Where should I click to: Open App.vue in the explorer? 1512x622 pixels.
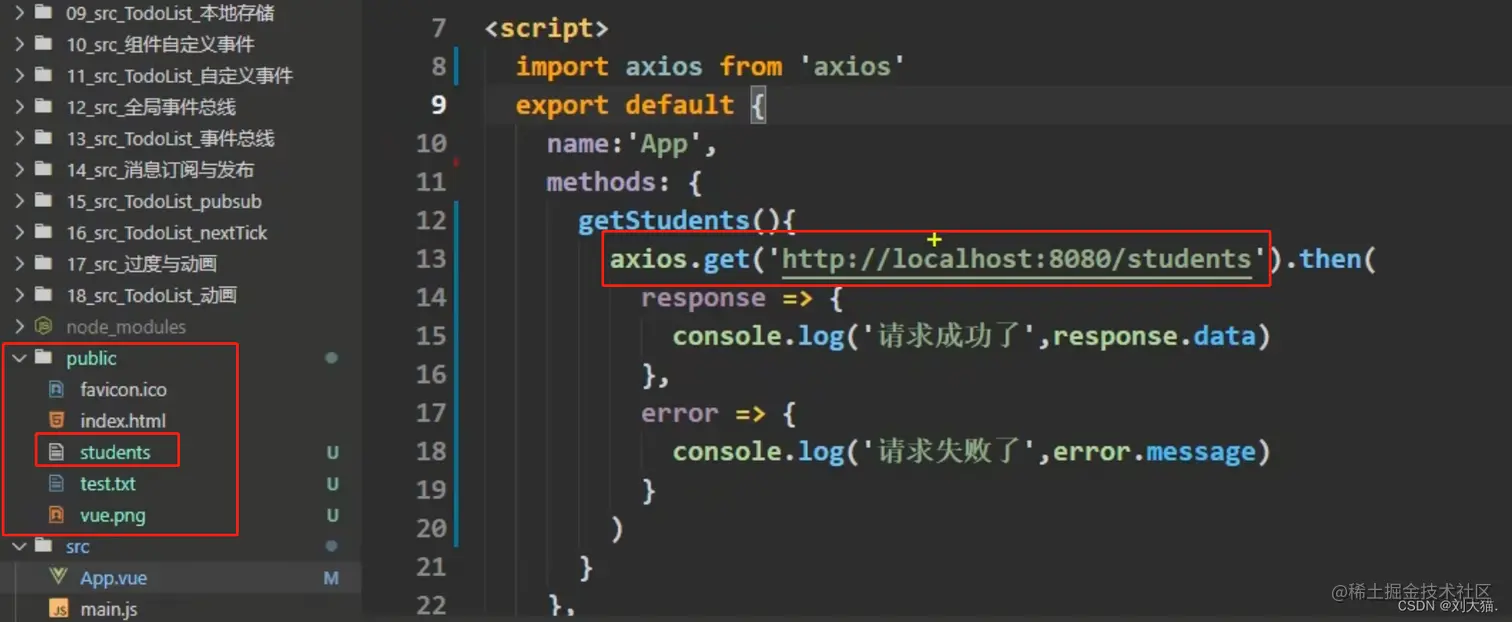point(114,578)
